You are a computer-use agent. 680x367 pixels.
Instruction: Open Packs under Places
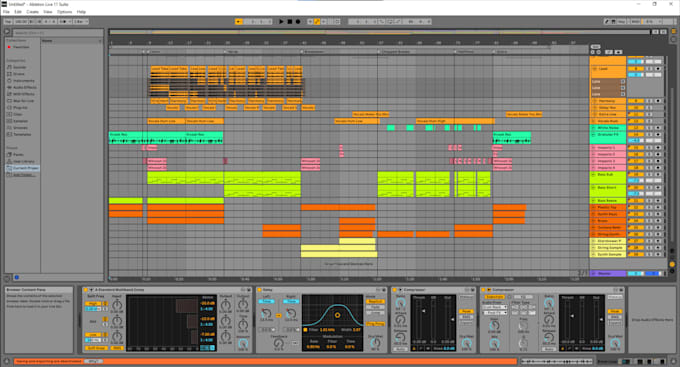(x=18, y=154)
